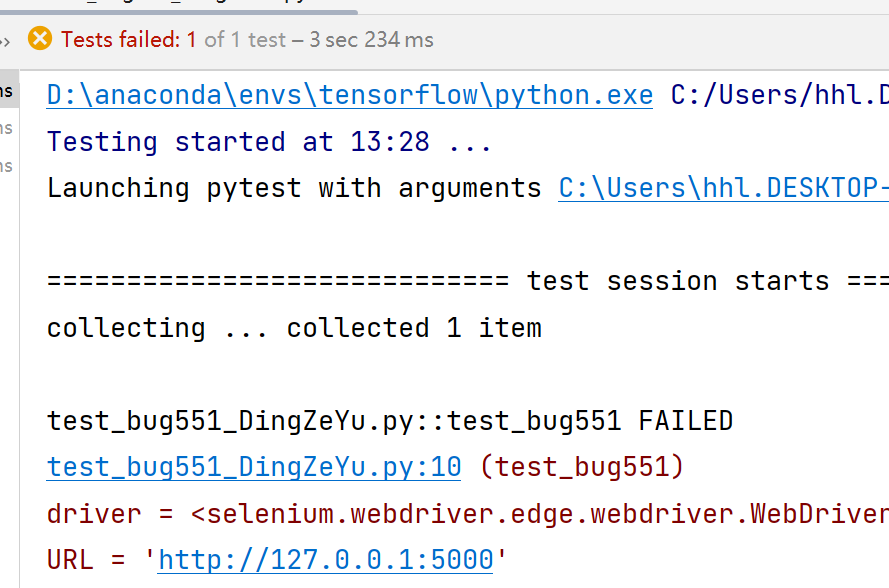The width and height of the screenshot is (889, 588).
Task: Select the second test result row
Action: [8, 129]
